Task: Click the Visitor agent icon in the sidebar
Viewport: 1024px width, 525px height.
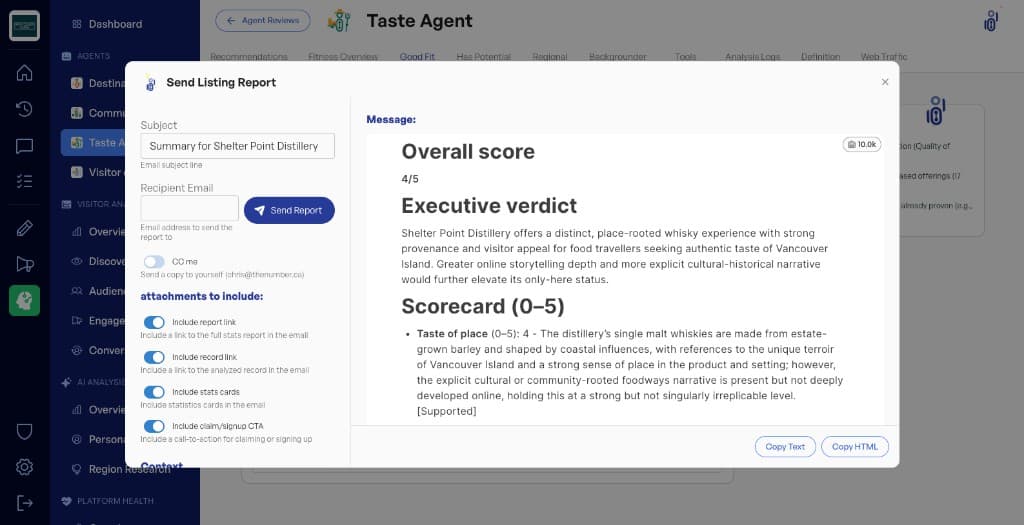Action: point(77,172)
